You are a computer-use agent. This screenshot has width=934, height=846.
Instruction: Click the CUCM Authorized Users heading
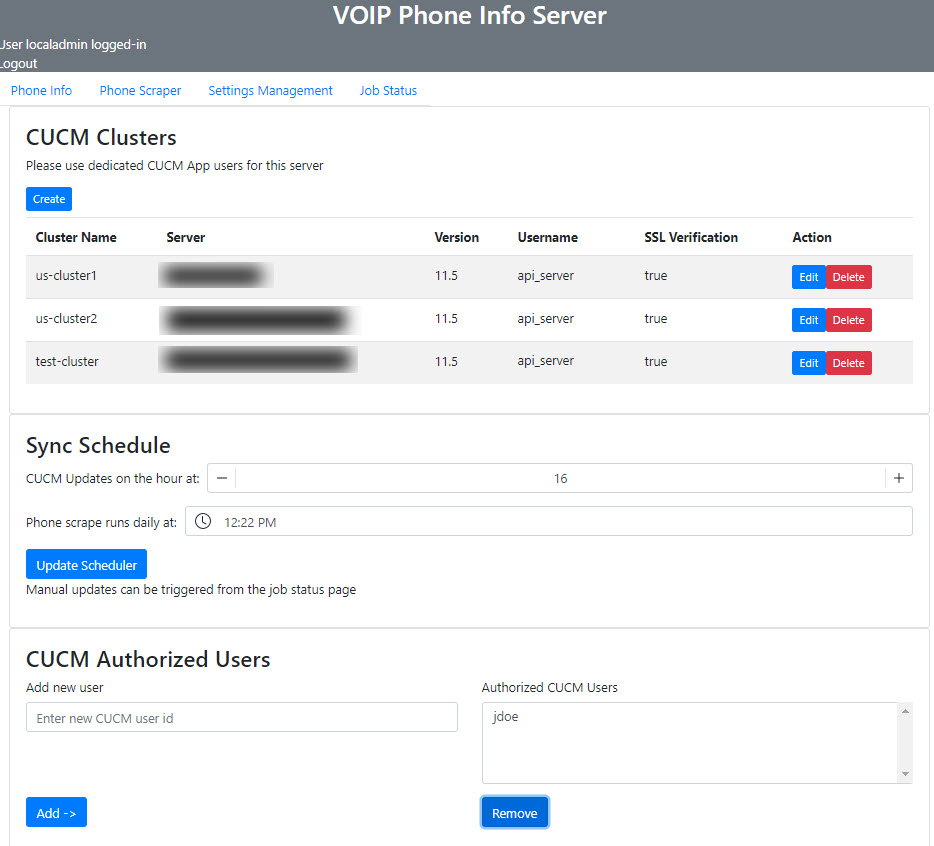[148, 659]
